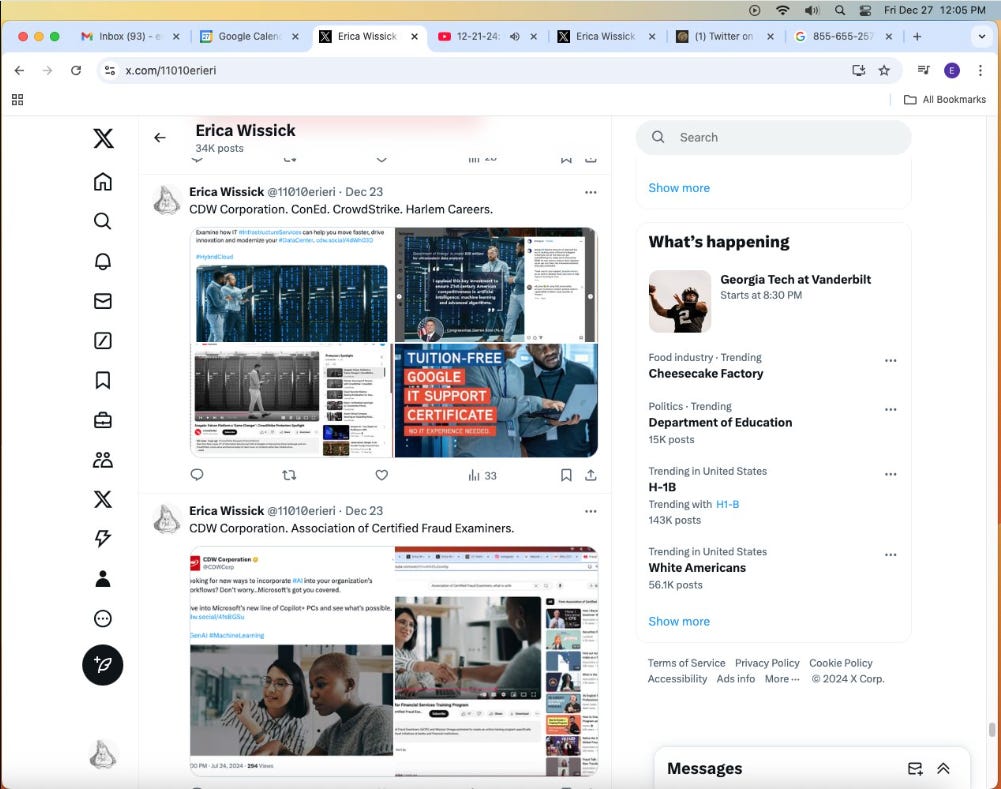
Task: Open Premium X icon in sidebar
Action: [103, 499]
